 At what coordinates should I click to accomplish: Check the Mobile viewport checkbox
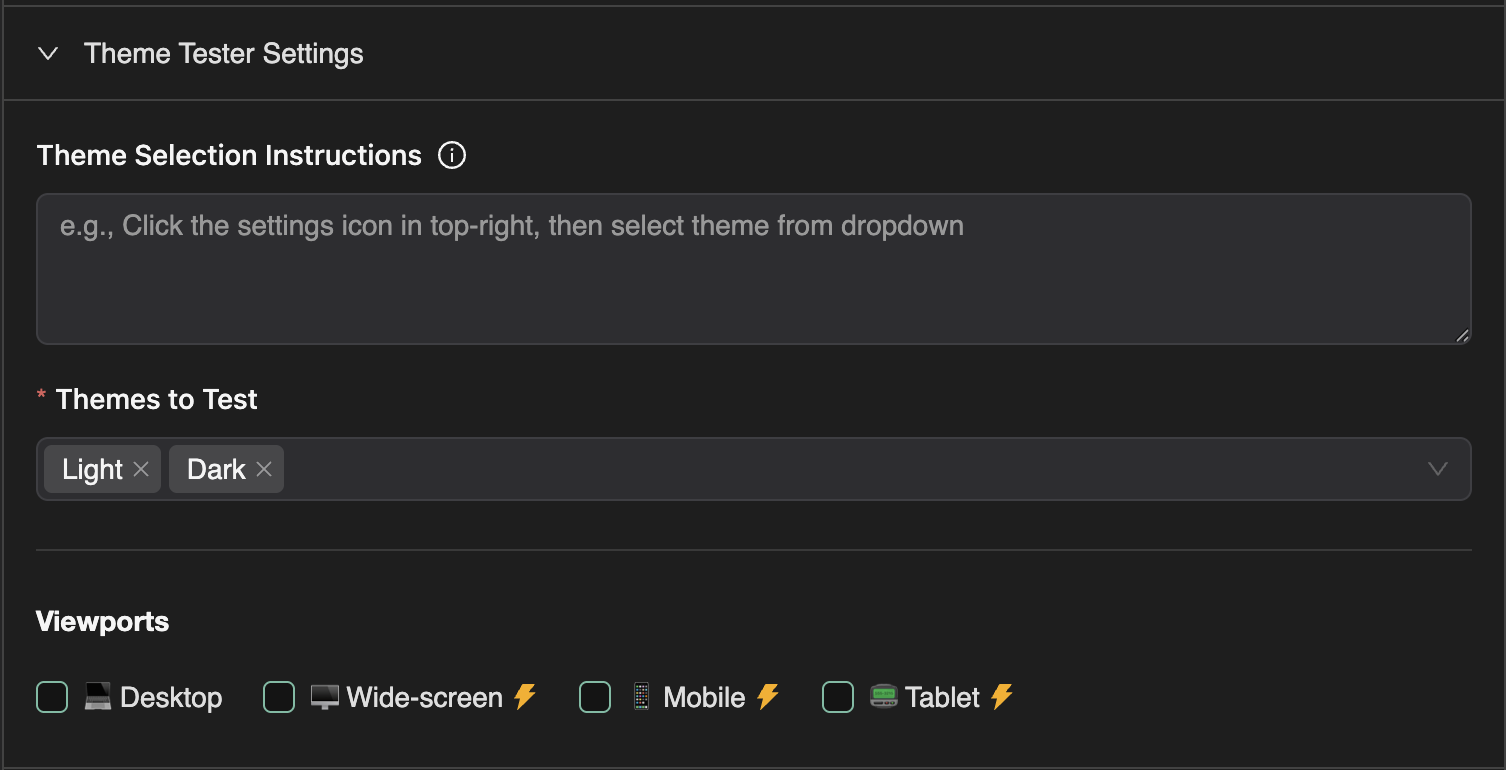click(x=595, y=697)
